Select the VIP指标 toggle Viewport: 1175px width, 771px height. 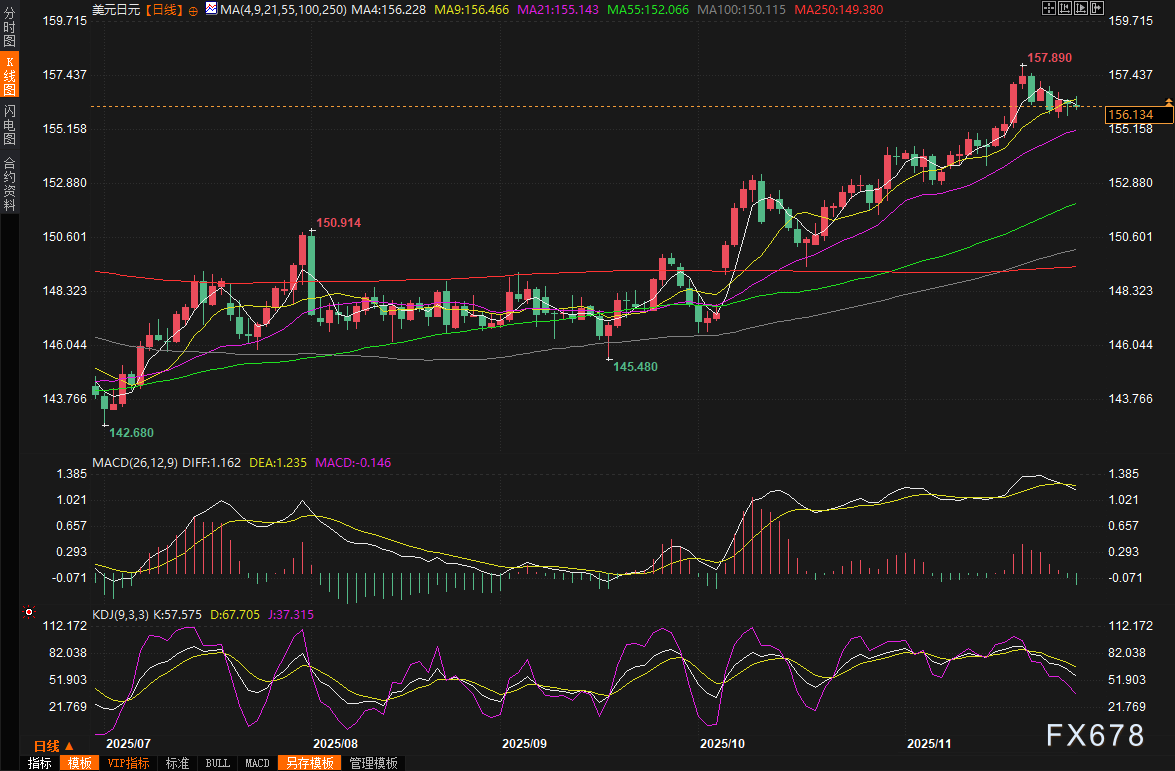[128, 763]
